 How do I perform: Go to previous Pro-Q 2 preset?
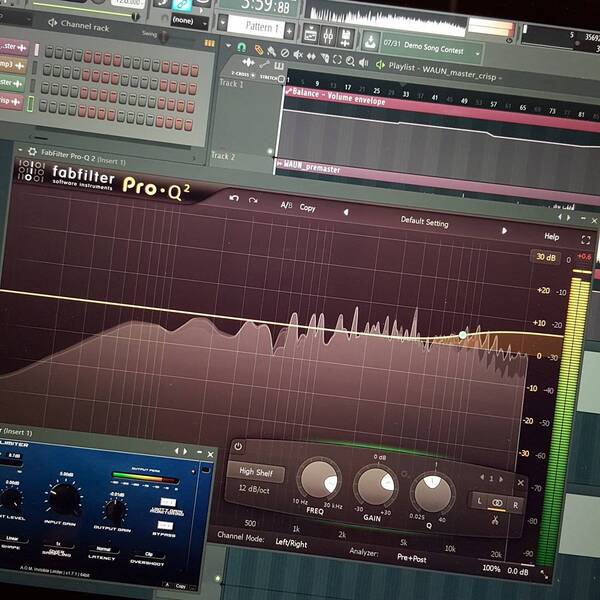point(346,212)
